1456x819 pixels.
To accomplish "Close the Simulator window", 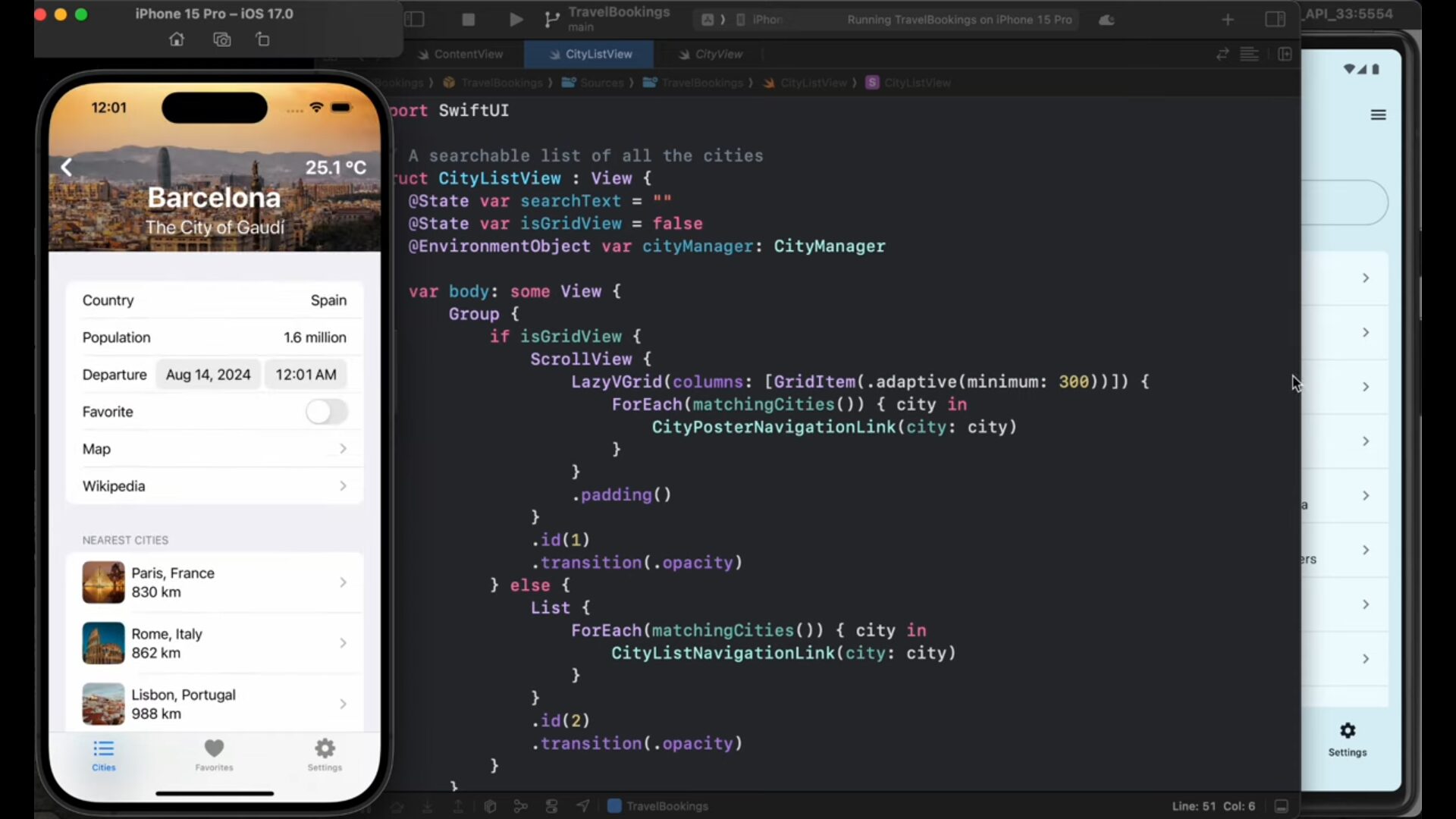I will [x=41, y=14].
